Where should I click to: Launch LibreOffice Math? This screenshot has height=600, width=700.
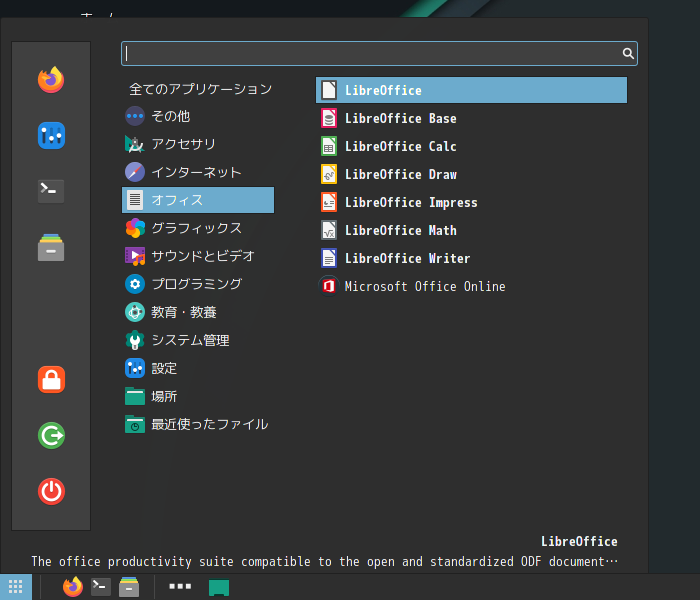[471, 230]
